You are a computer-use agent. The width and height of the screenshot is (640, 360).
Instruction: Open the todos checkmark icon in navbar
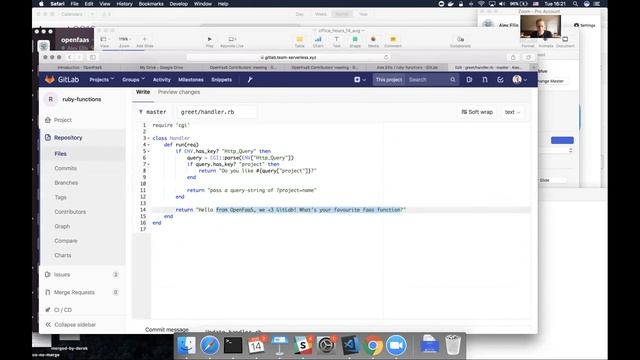pos(500,80)
